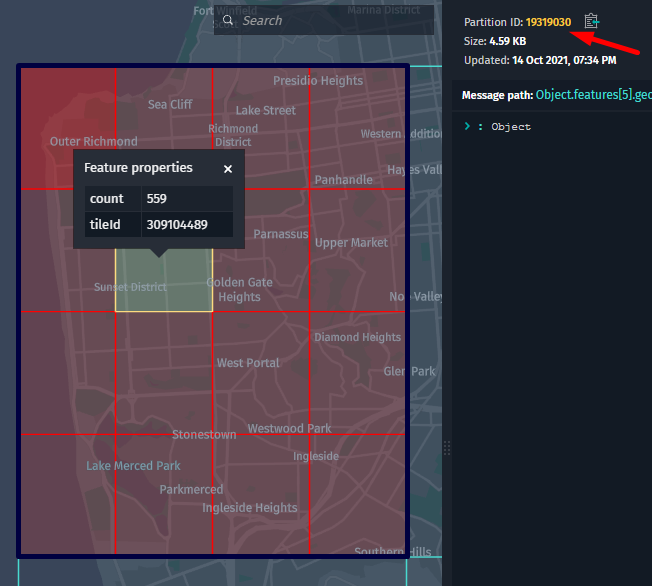652x586 pixels.
Task: Click the Lake Street map label
Action: (266, 110)
